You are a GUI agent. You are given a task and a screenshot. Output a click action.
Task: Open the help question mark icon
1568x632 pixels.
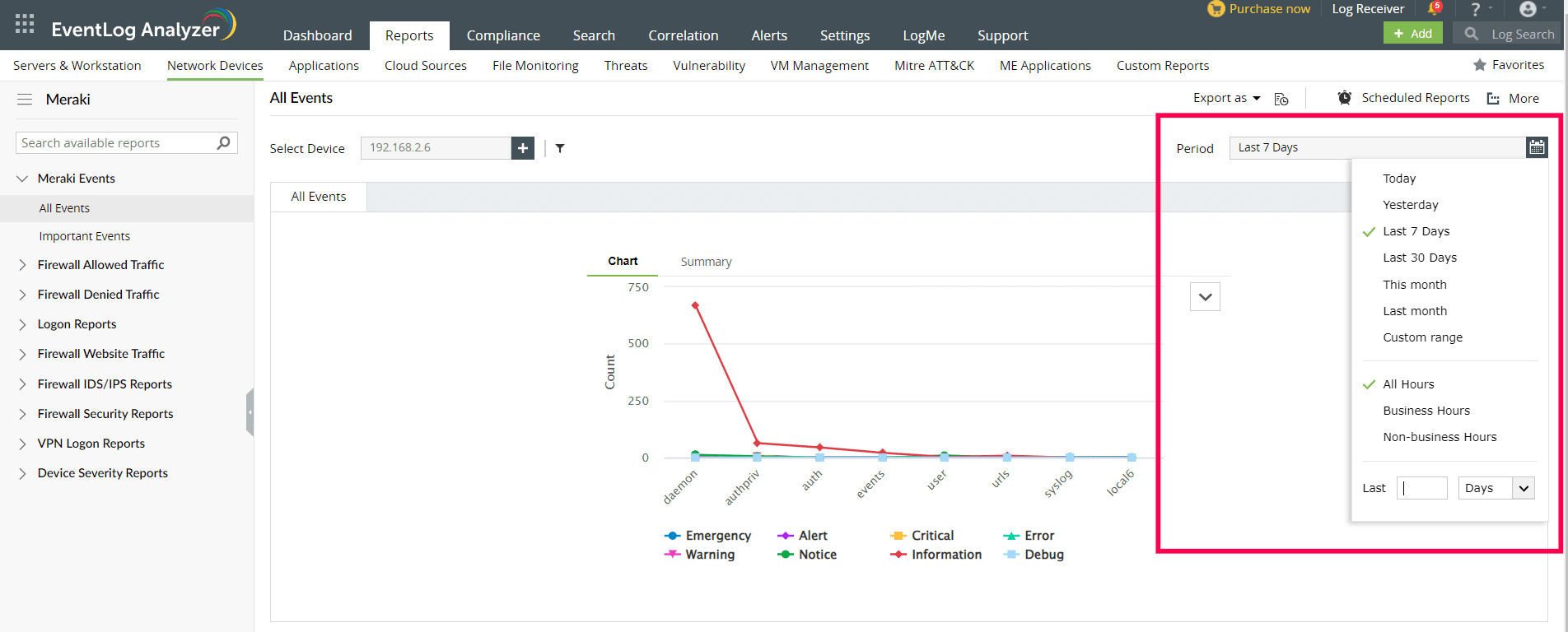[1476, 9]
